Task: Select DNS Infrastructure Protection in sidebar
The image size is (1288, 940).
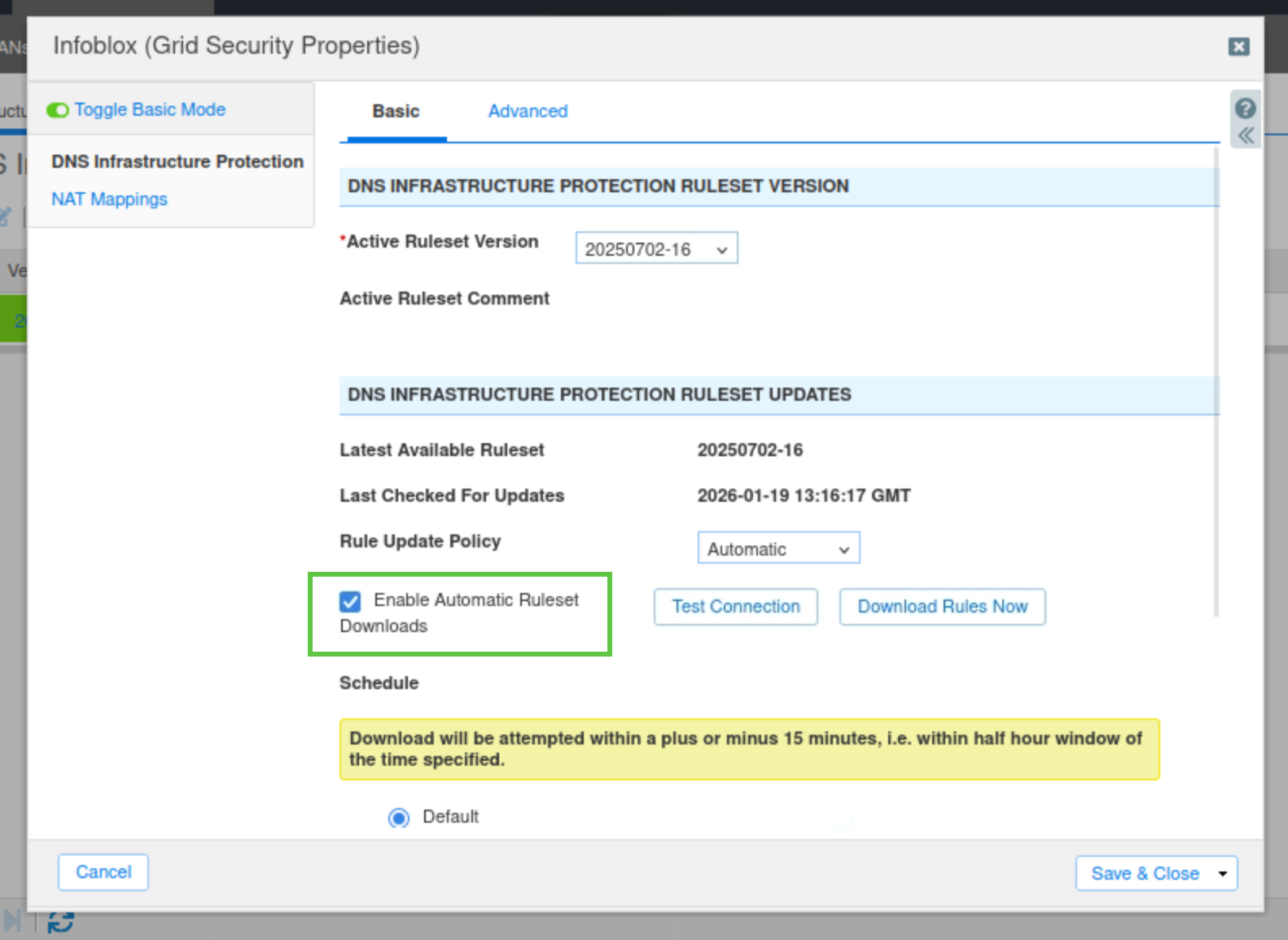Action: (177, 162)
